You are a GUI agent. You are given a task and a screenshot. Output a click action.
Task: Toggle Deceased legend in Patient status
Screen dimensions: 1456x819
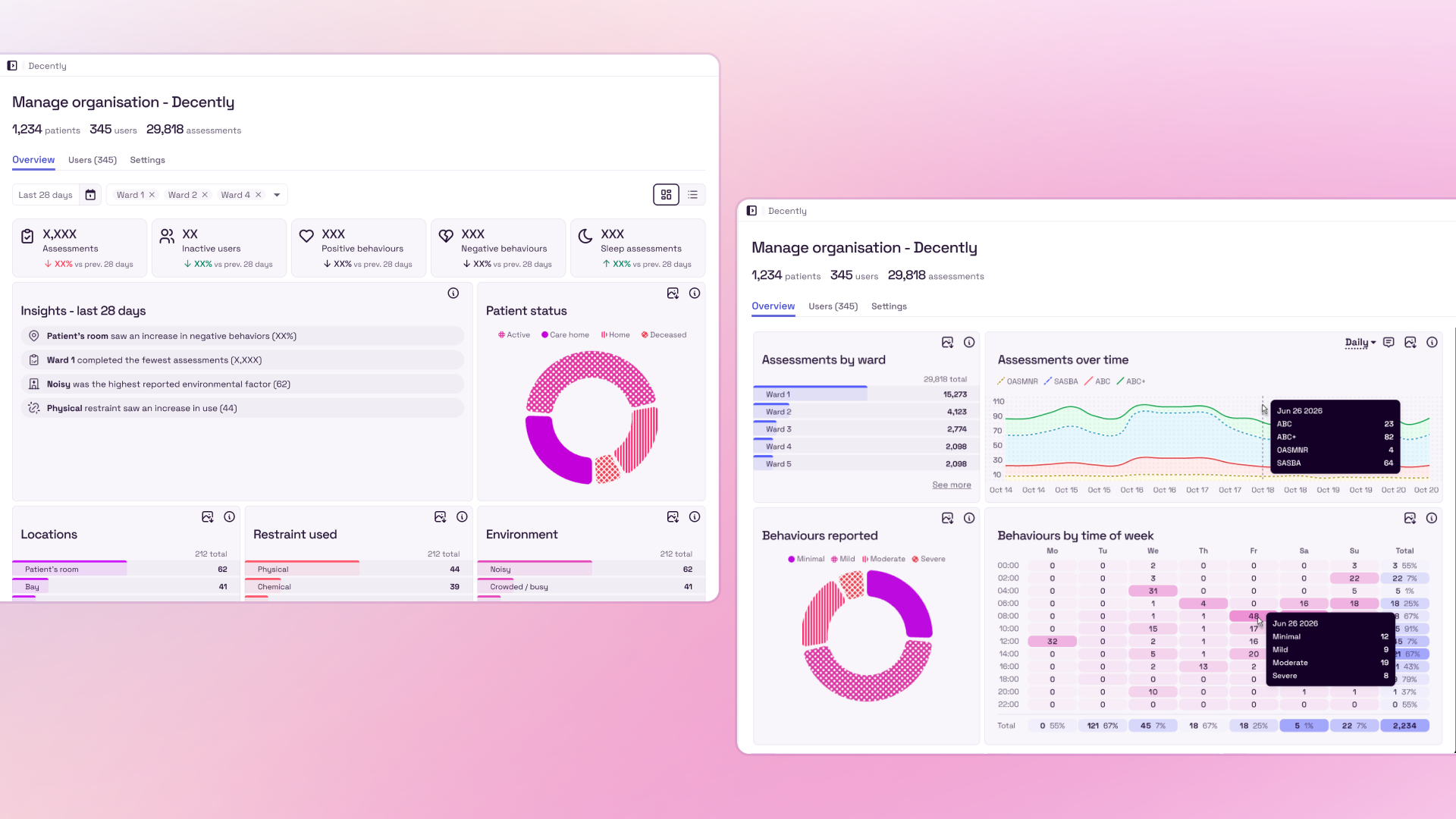pos(664,334)
